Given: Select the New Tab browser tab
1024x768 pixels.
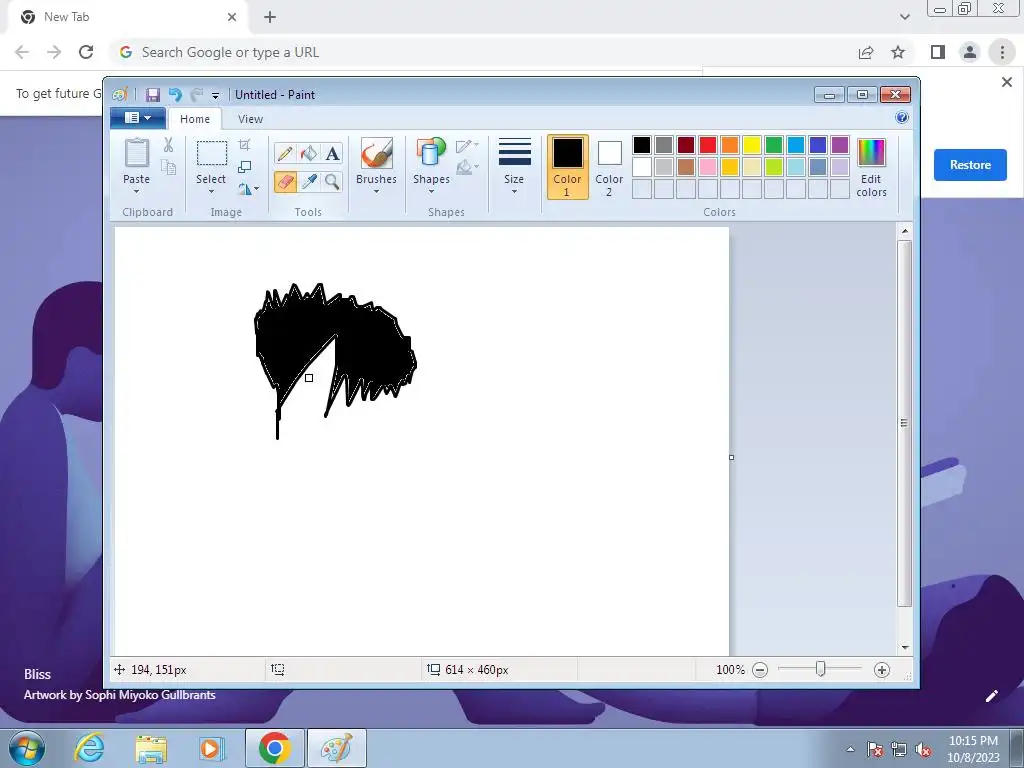Looking at the screenshot, I should tap(127, 17).
